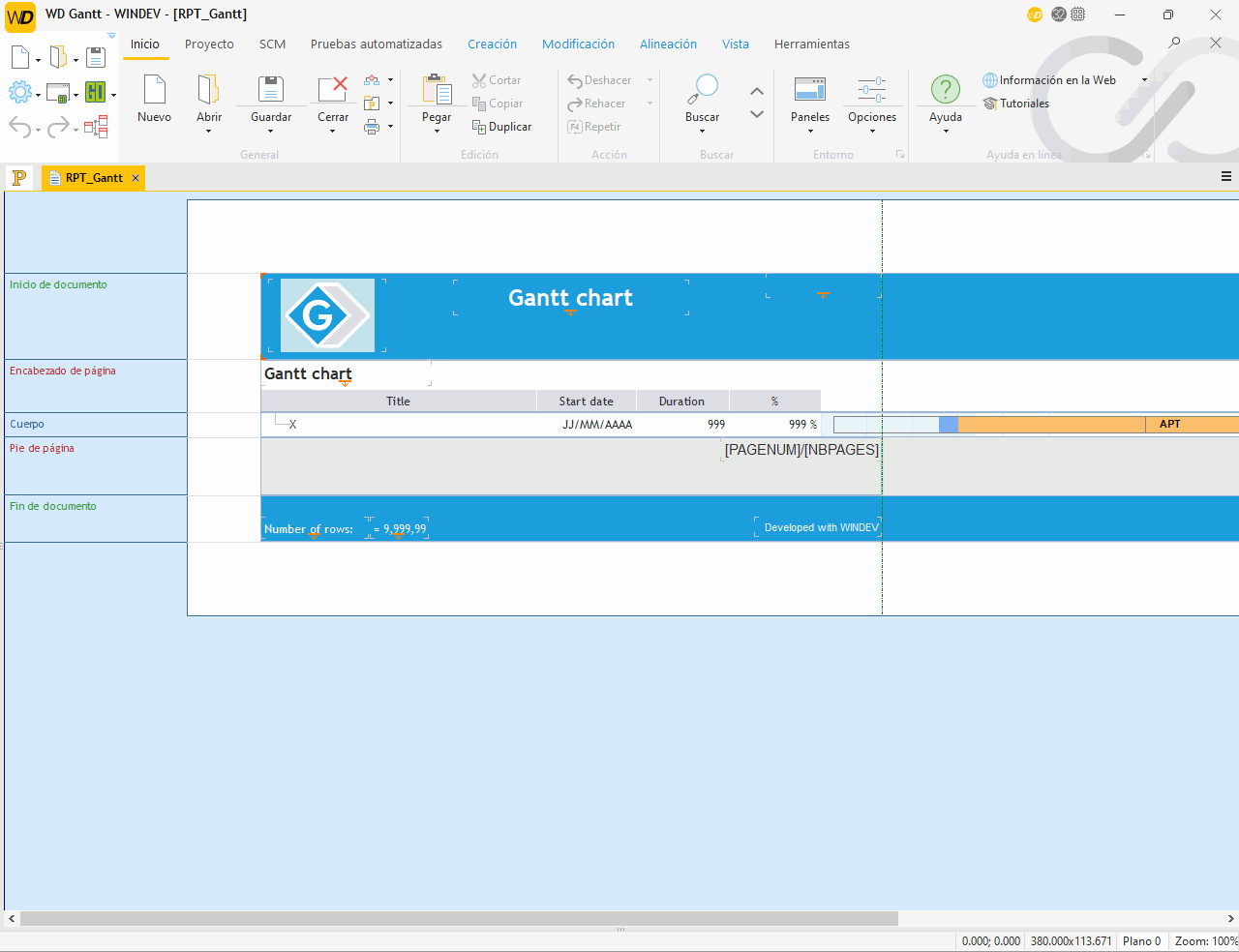Click the Duplicar button
The width and height of the screenshot is (1239, 952).
(x=501, y=127)
